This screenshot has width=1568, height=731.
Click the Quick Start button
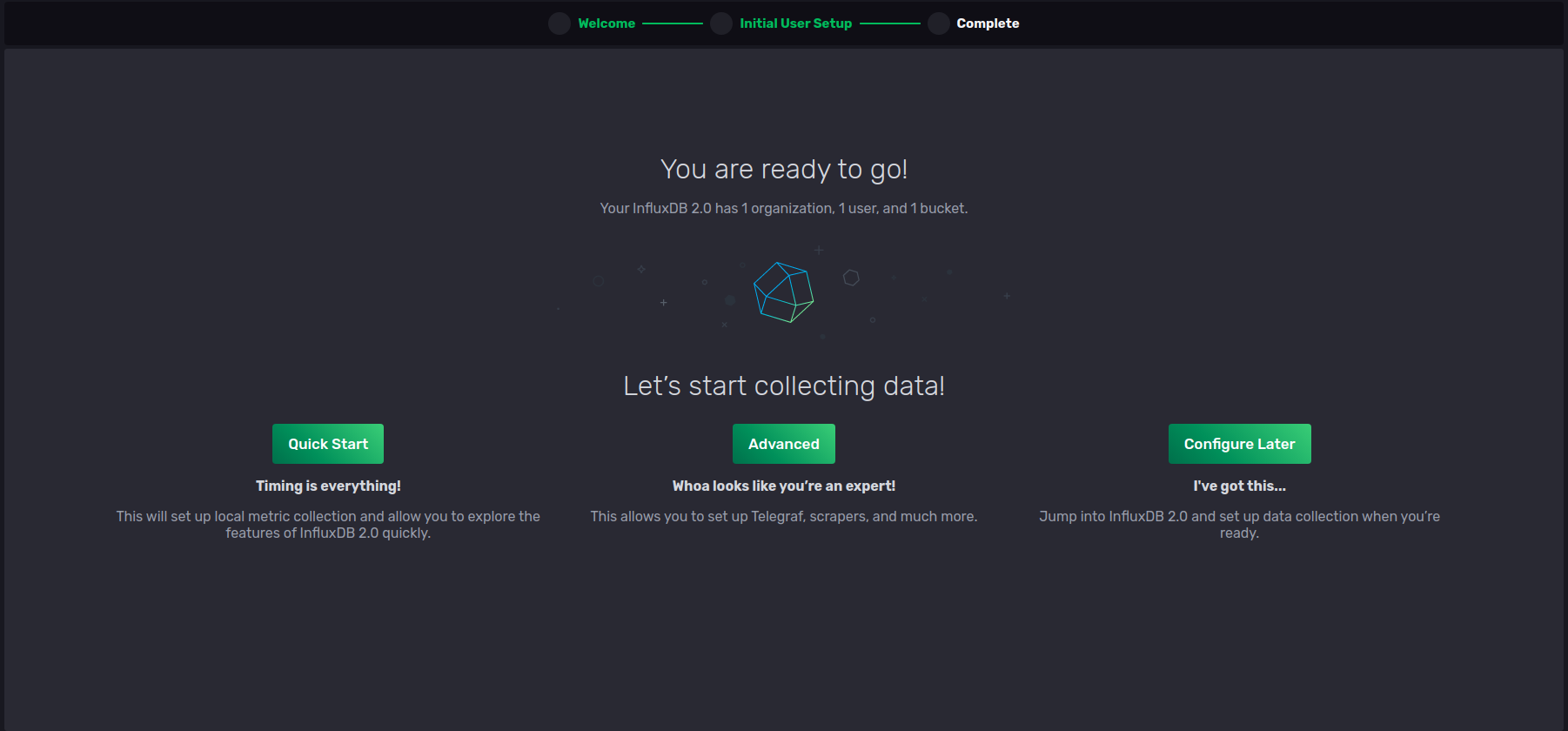click(x=328, y=444)
